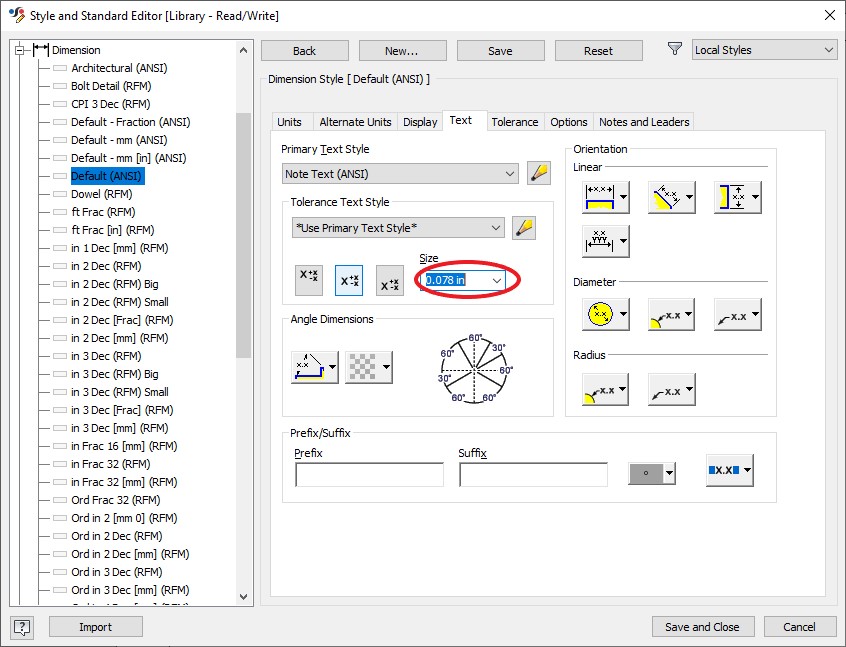Click the Save button

pos(501,51)
